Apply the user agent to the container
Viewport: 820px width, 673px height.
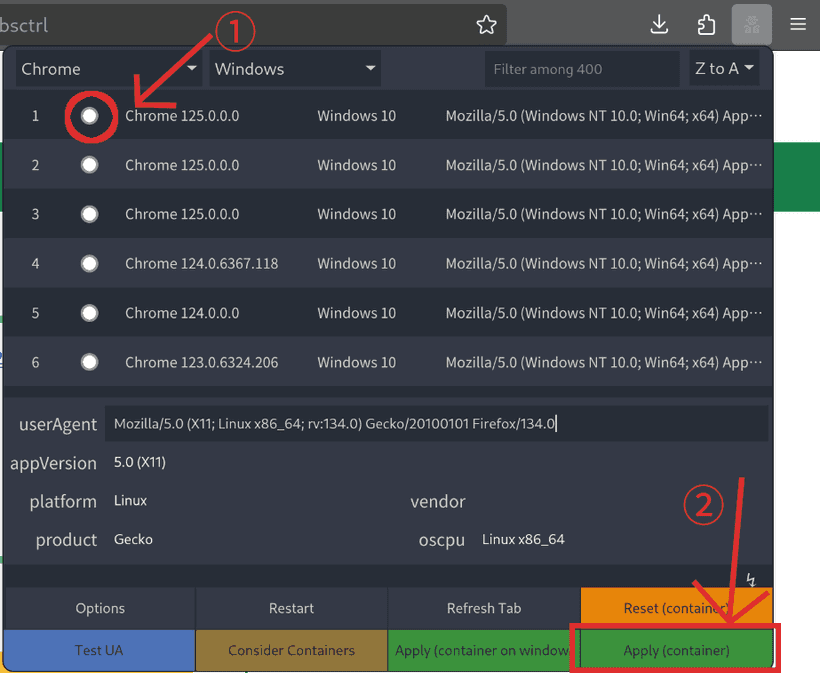pos(675,649)
